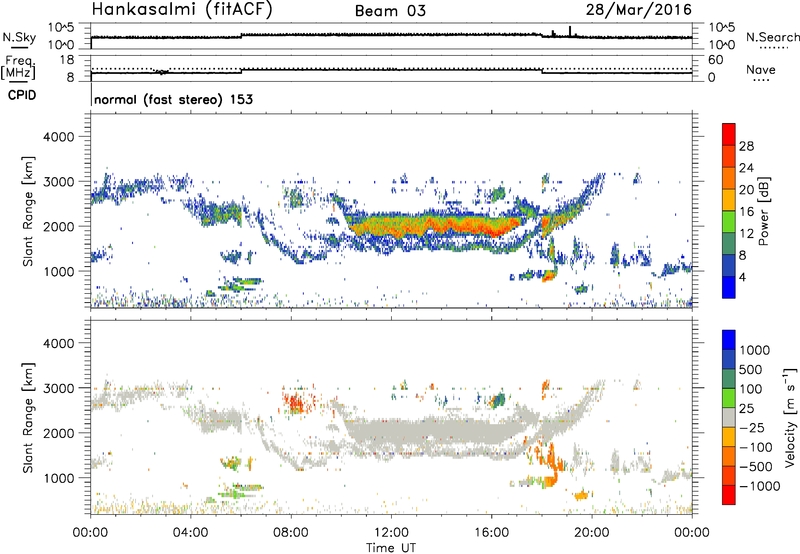This screenshot has width=800, height=554.
Task: Click the '4000' tick of power panel
Action: (58, 137)
